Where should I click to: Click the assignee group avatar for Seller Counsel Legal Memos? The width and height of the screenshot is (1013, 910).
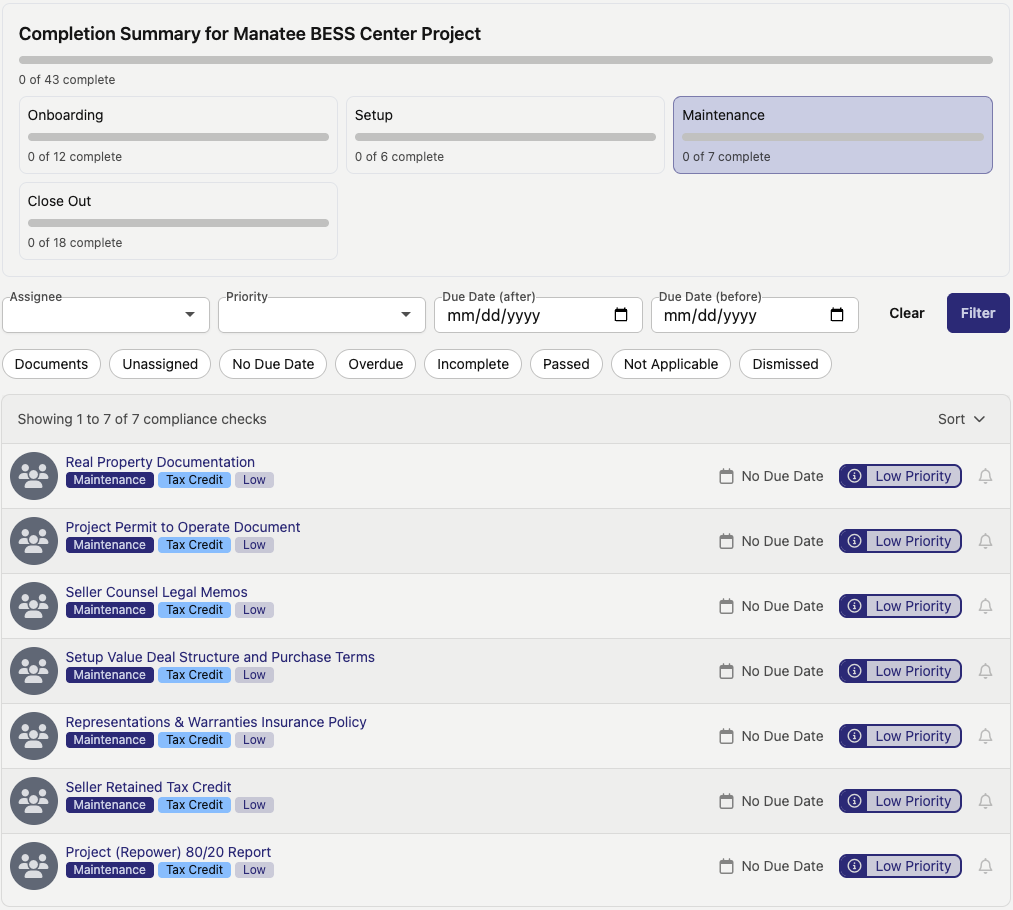[x=34, y=606]
